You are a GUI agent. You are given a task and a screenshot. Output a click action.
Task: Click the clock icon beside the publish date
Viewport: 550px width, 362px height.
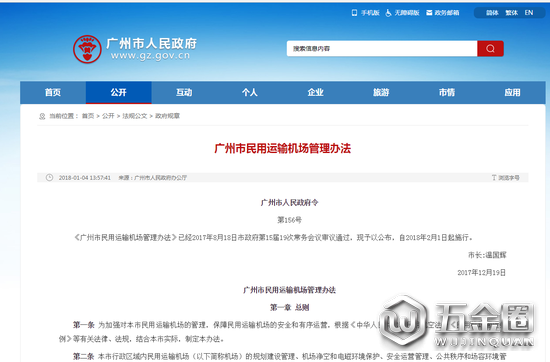(x=49, y=177)
